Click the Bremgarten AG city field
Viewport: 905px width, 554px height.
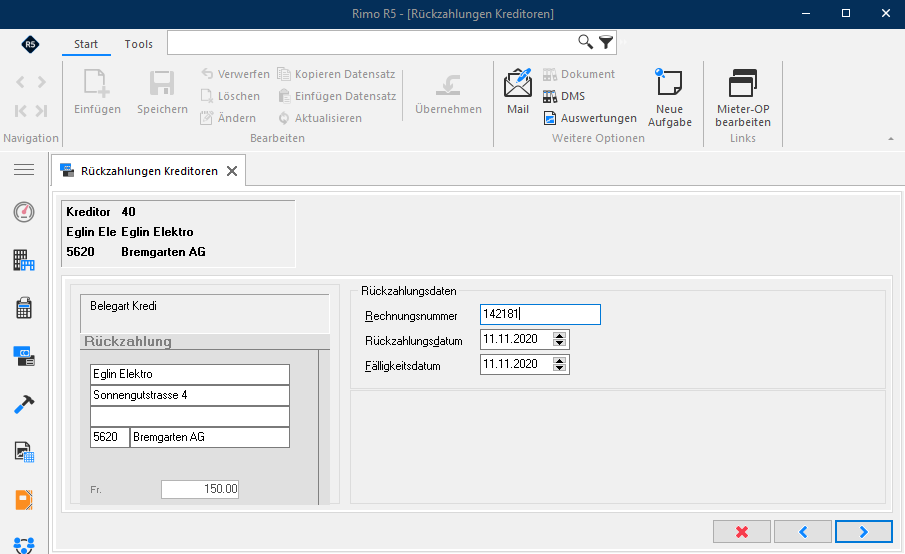pyautogui.click(x=210, y=437)
